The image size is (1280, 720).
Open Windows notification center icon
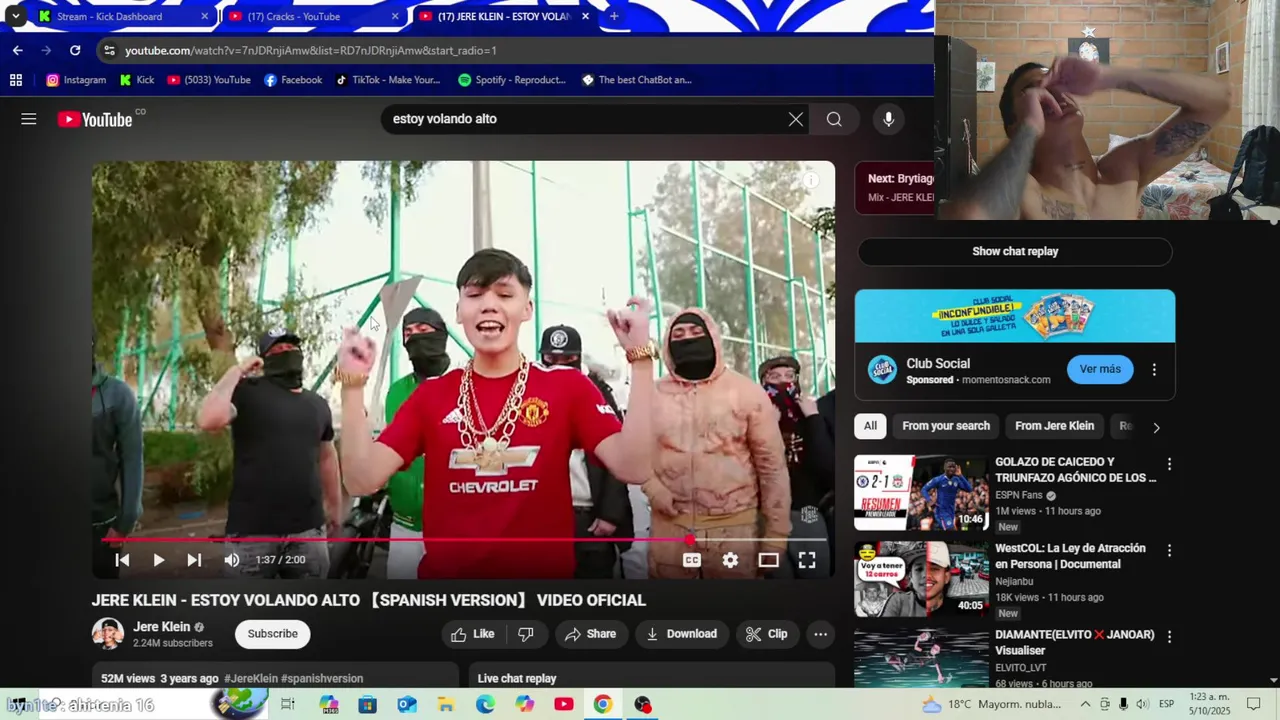point(1254,704)
